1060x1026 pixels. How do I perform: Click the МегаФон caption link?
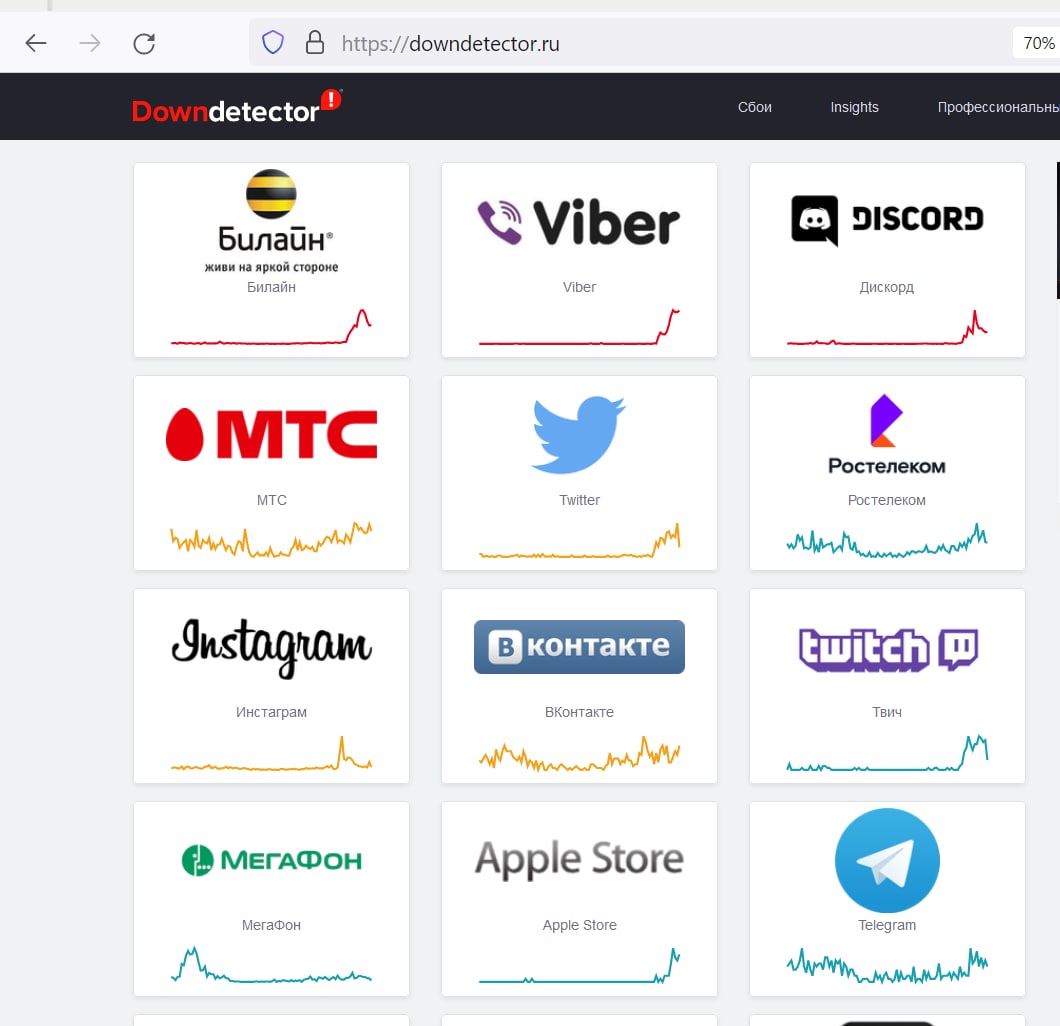tap(271, 925)
